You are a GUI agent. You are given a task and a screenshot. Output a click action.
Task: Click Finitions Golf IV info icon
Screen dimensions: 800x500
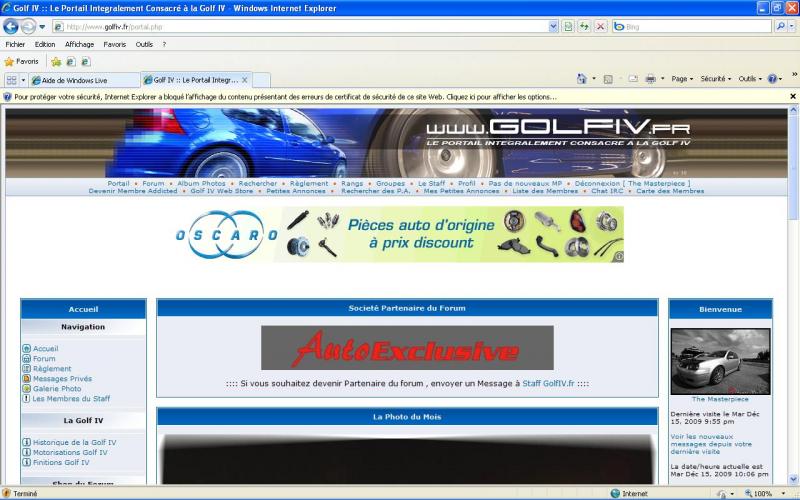[x=27, y=462]
